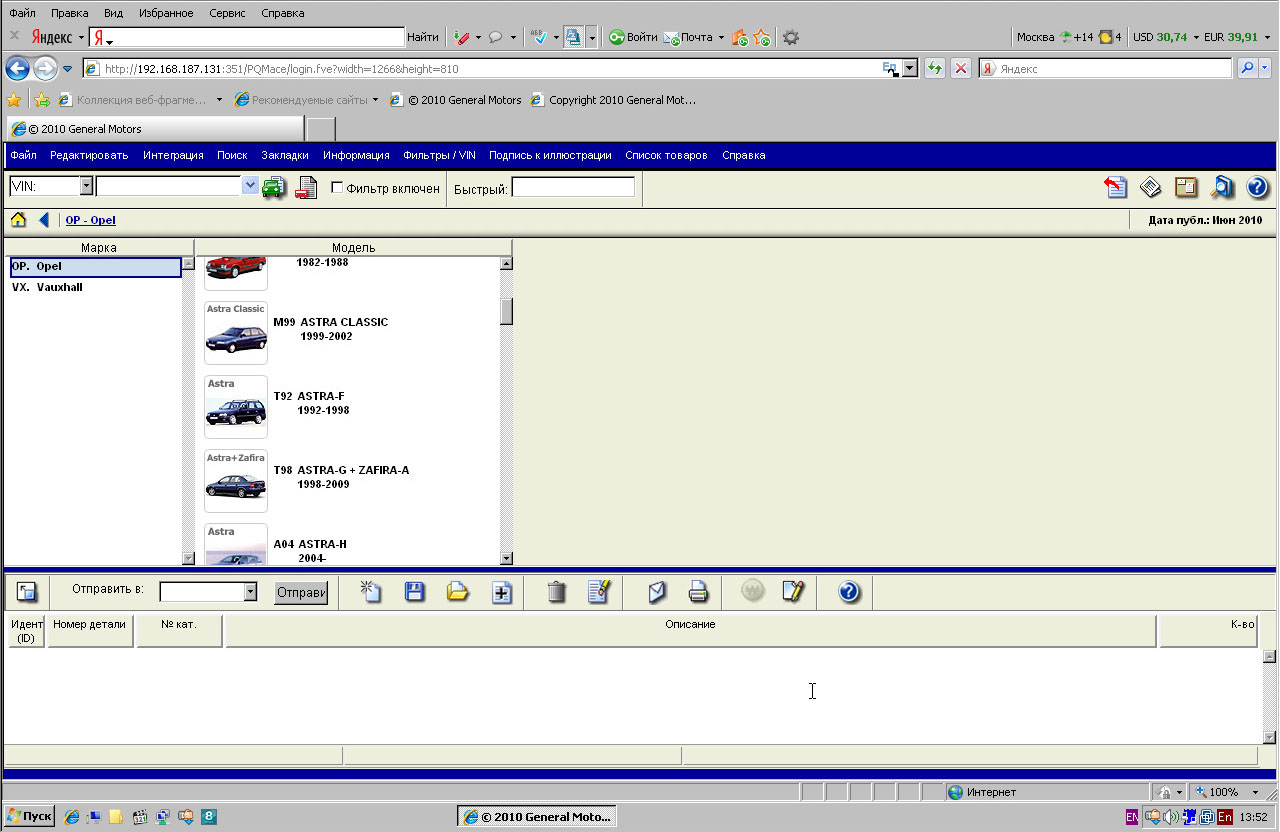Open a saved list with the folder icon
The width and height of the screenshot is (1280, 832).
(458, 592)
